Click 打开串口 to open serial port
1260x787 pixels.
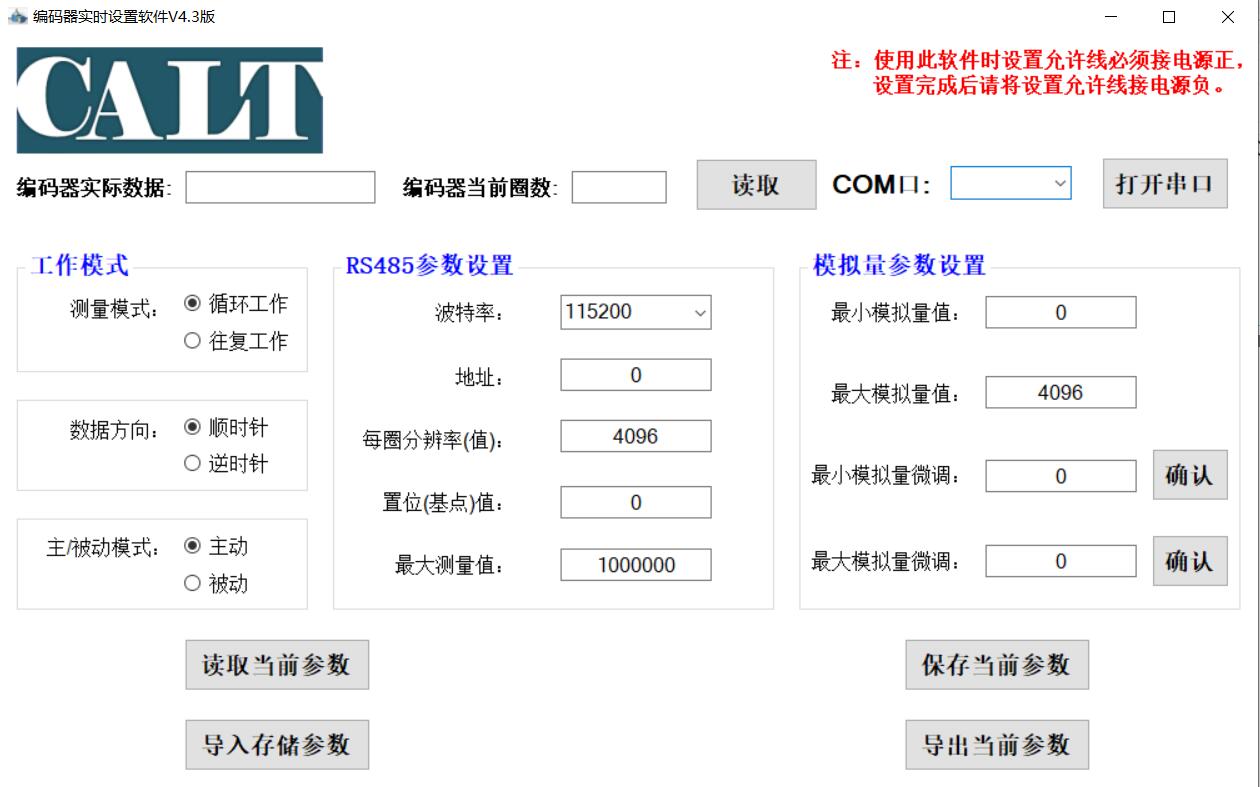tap(1164, 184)
